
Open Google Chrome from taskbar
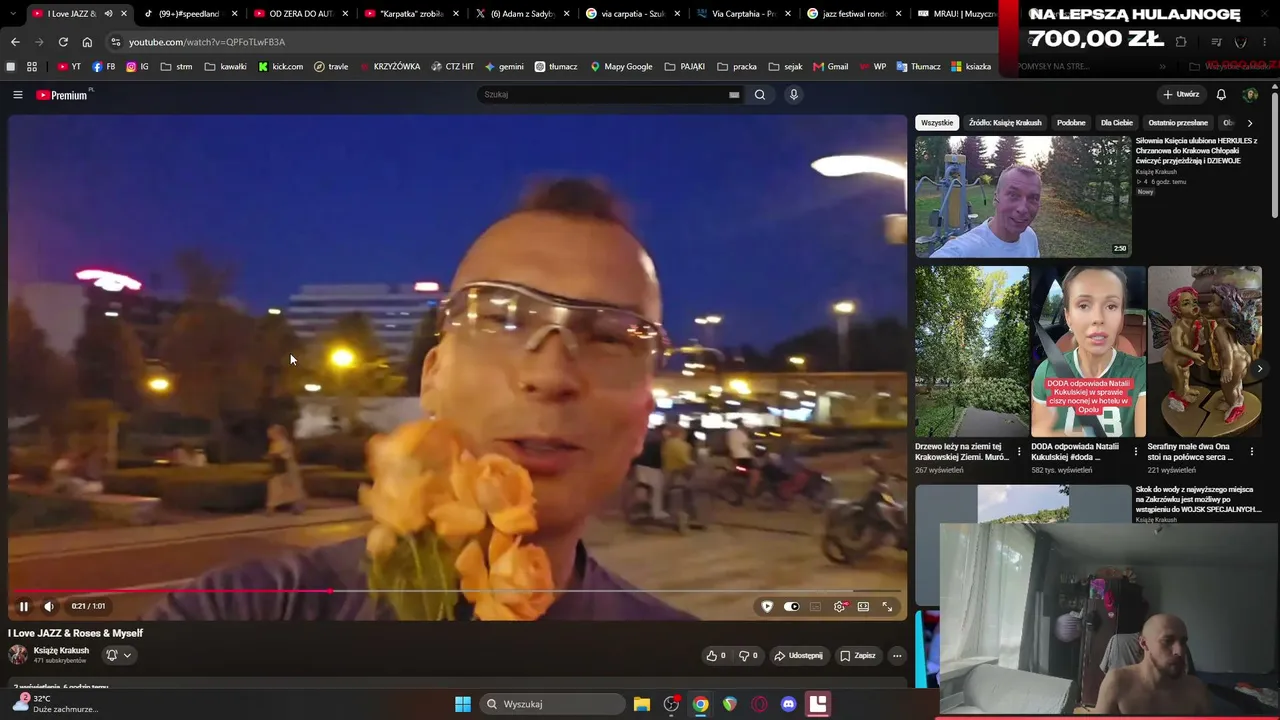pos(701,704)
